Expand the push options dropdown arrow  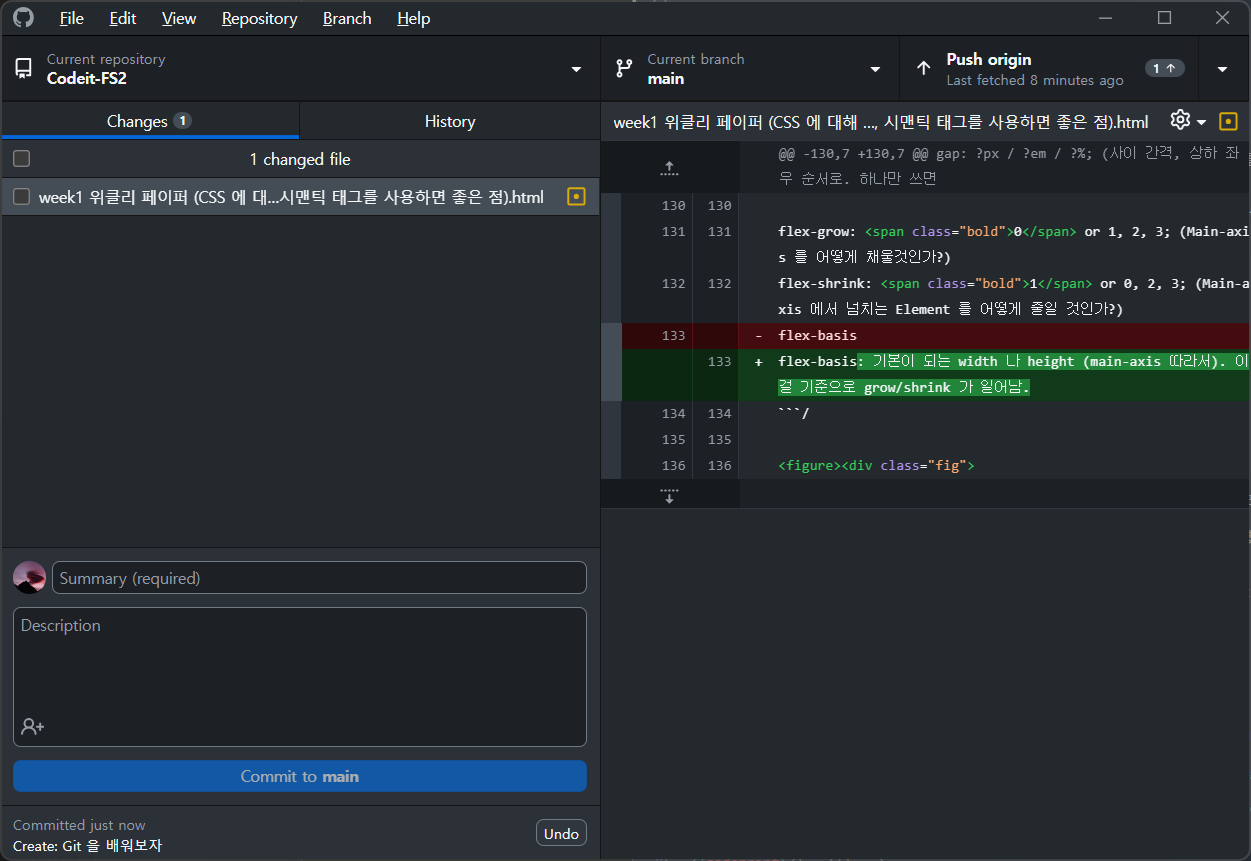point(1223,69)
